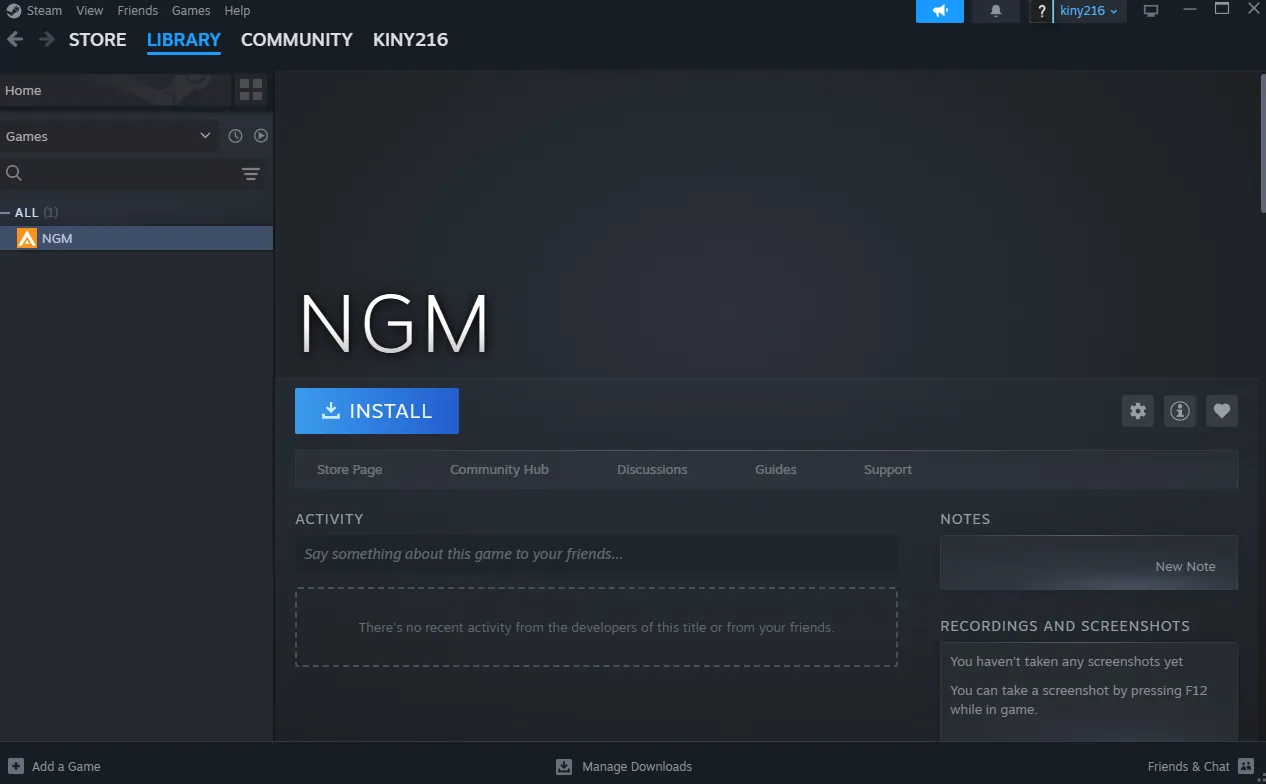1266x784 pixels.
Task: Open the Support link
Action: [888, 469]
